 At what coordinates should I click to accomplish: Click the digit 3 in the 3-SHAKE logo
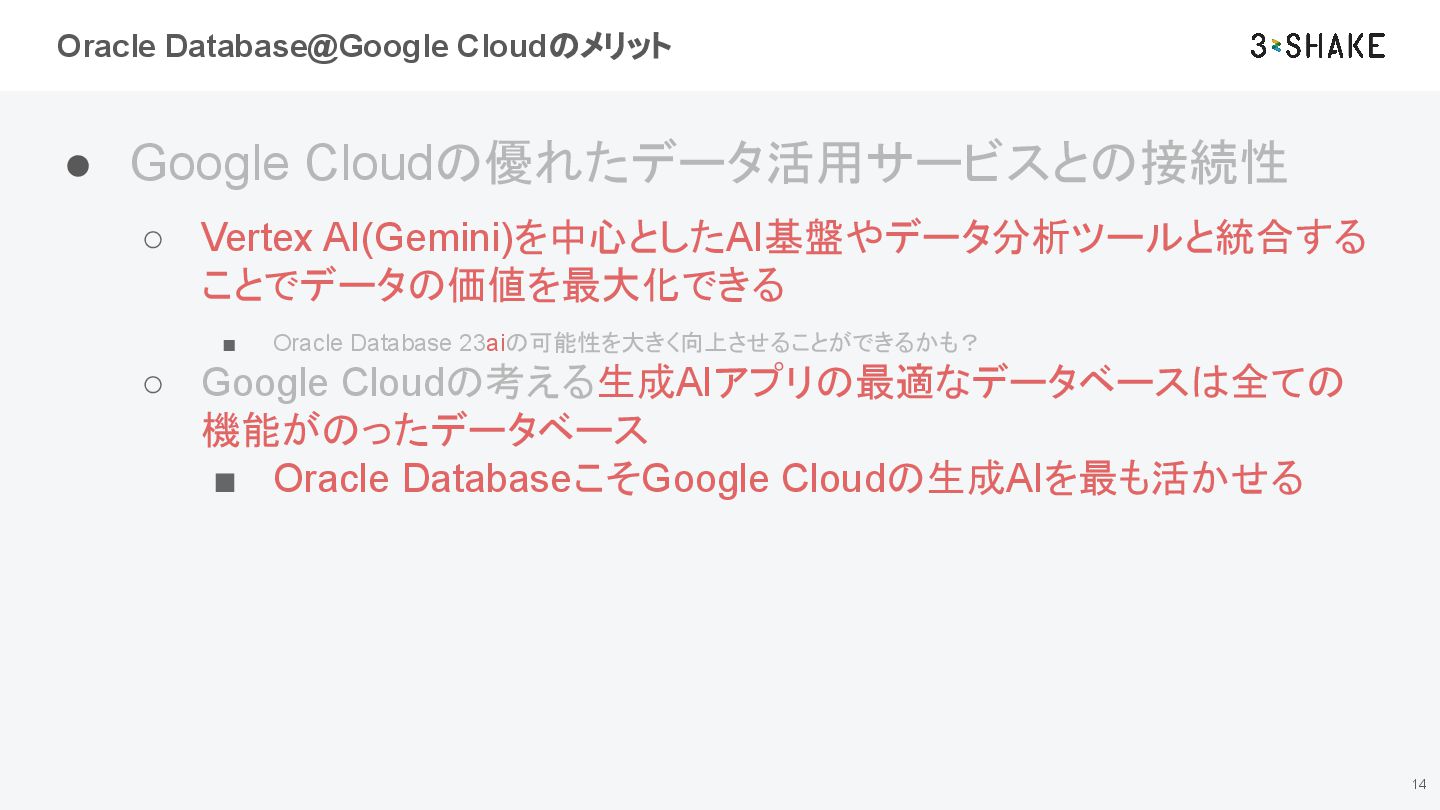click(x=1259, y=46)
